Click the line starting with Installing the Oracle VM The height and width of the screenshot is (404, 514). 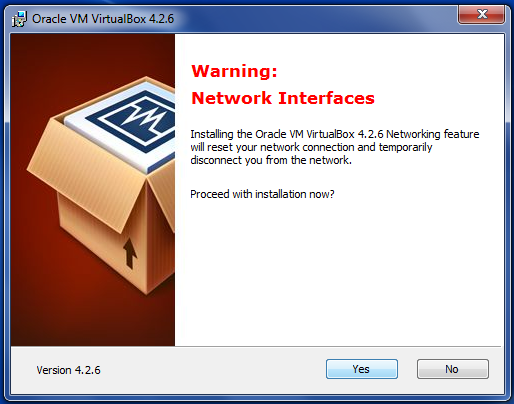[x=335, y=134]
